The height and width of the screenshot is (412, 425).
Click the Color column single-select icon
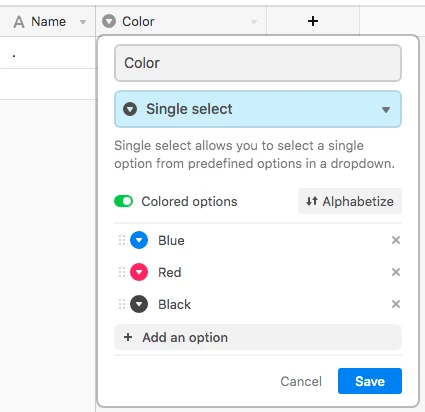(109, 21)
